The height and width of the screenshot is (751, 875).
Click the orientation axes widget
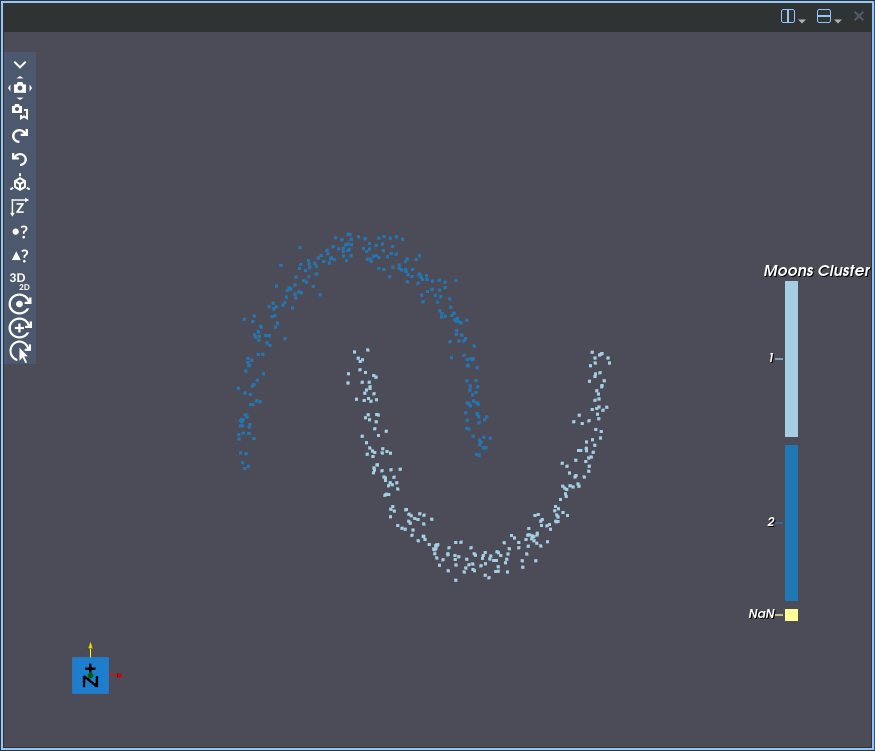click(x=90, y=675)
